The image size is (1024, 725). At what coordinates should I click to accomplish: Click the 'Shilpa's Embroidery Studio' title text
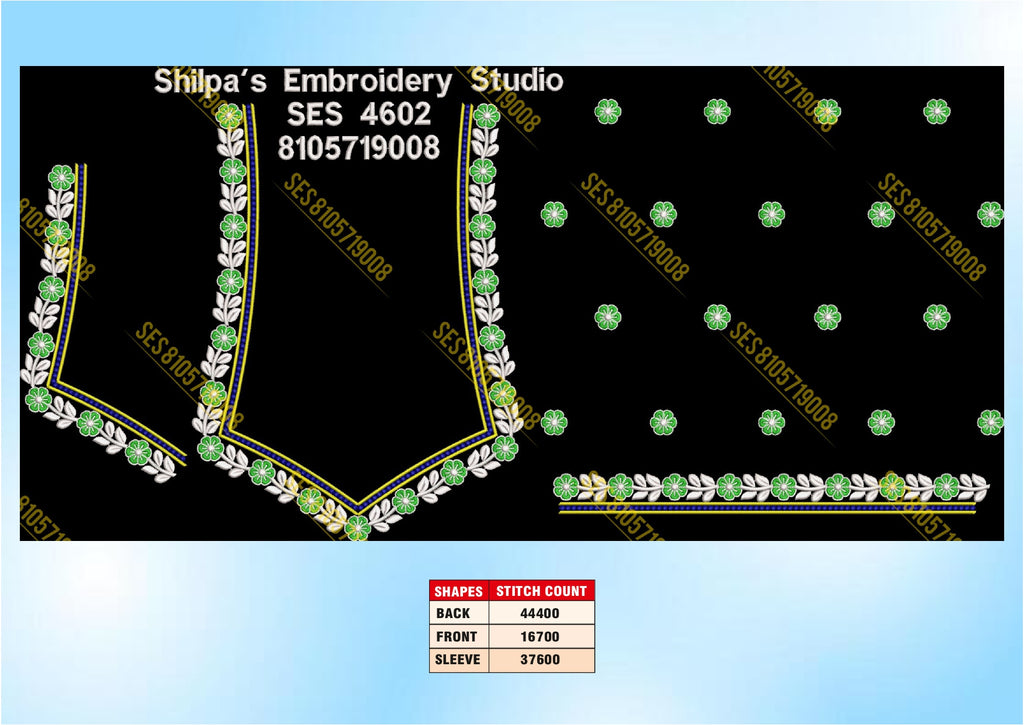(x=358, y=82)
